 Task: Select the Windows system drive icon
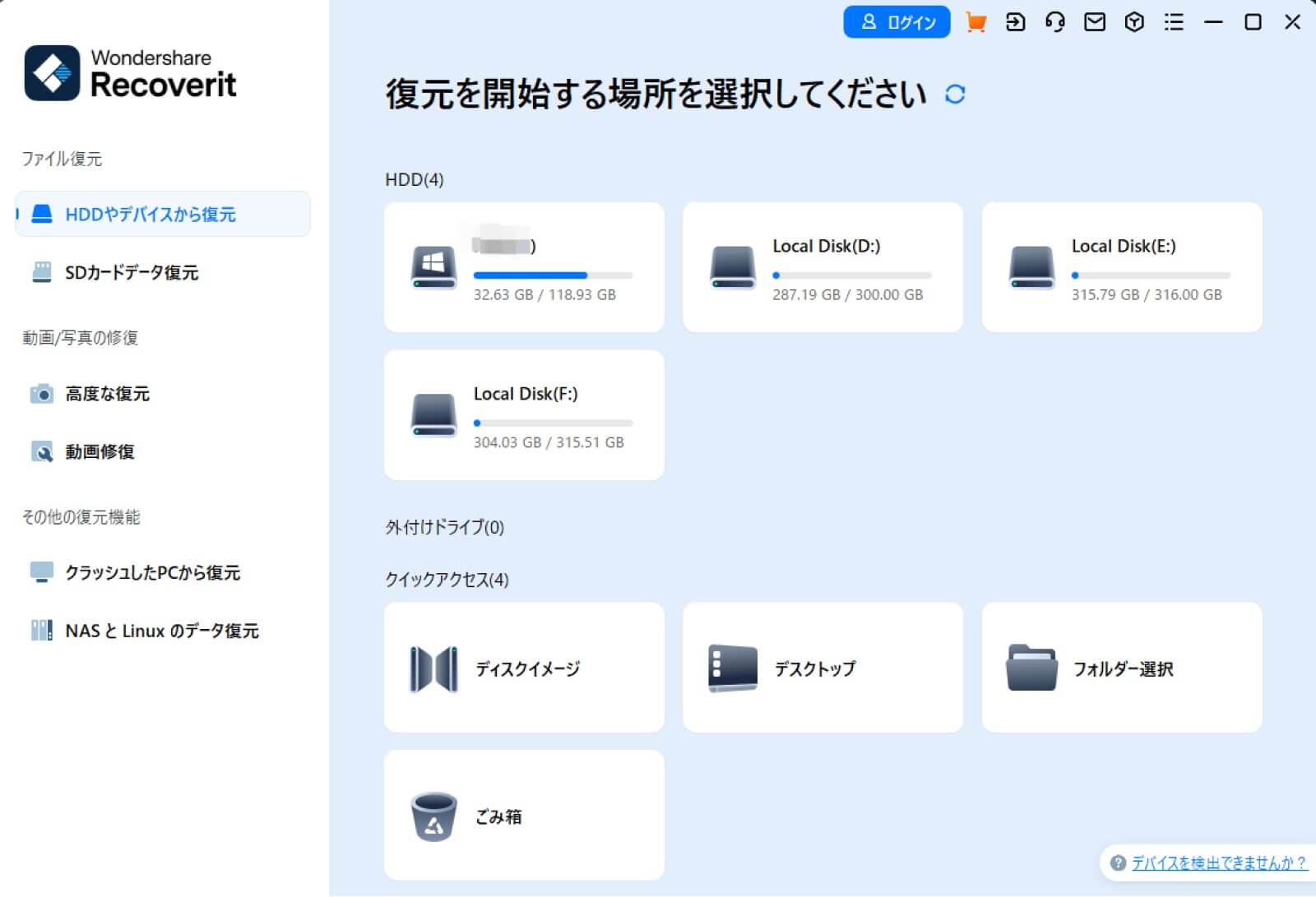[x=433, y=268]
